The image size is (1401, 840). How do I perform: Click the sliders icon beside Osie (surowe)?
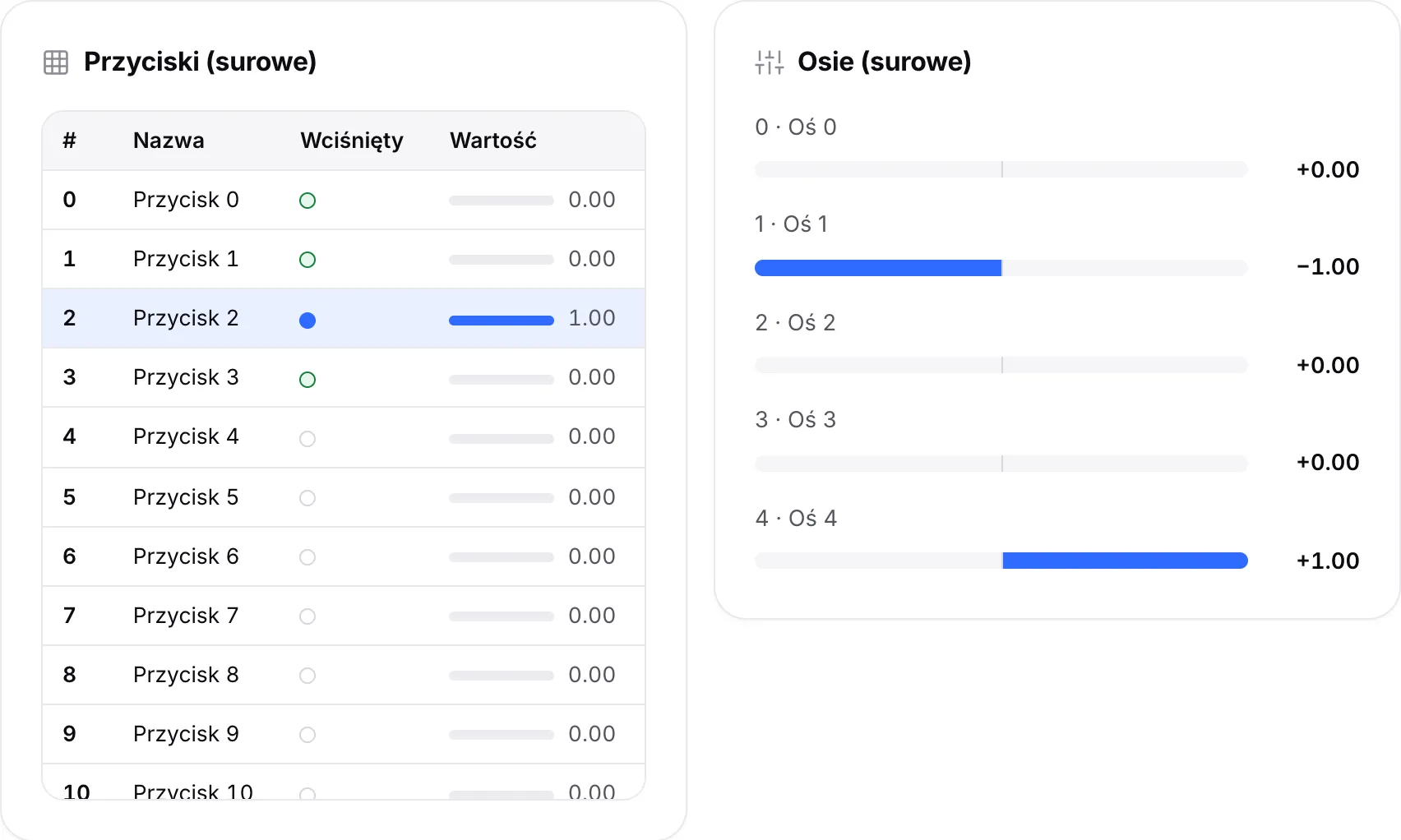click(x=770, y=62)
